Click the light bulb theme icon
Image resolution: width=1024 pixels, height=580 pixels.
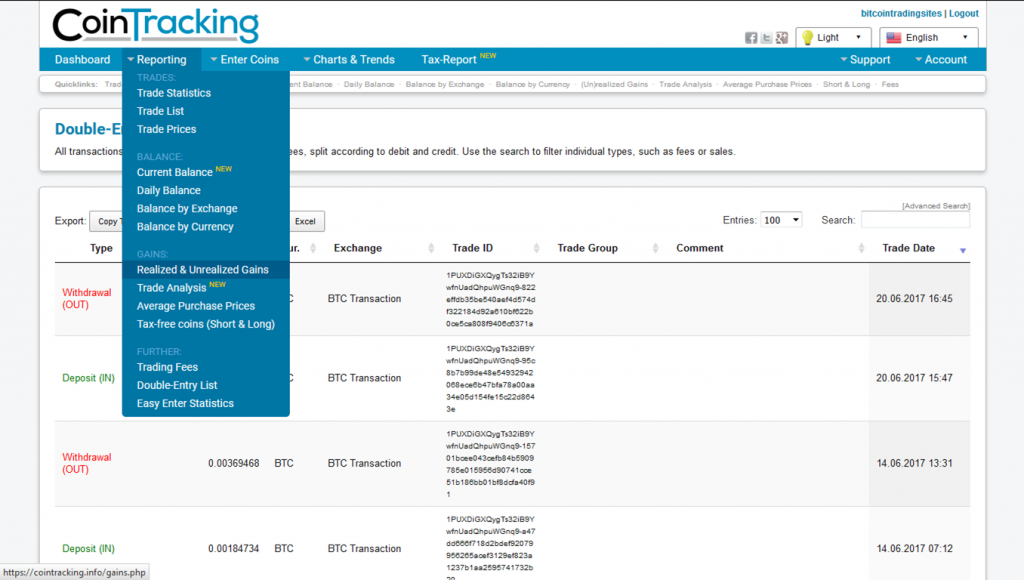[807, 37]
